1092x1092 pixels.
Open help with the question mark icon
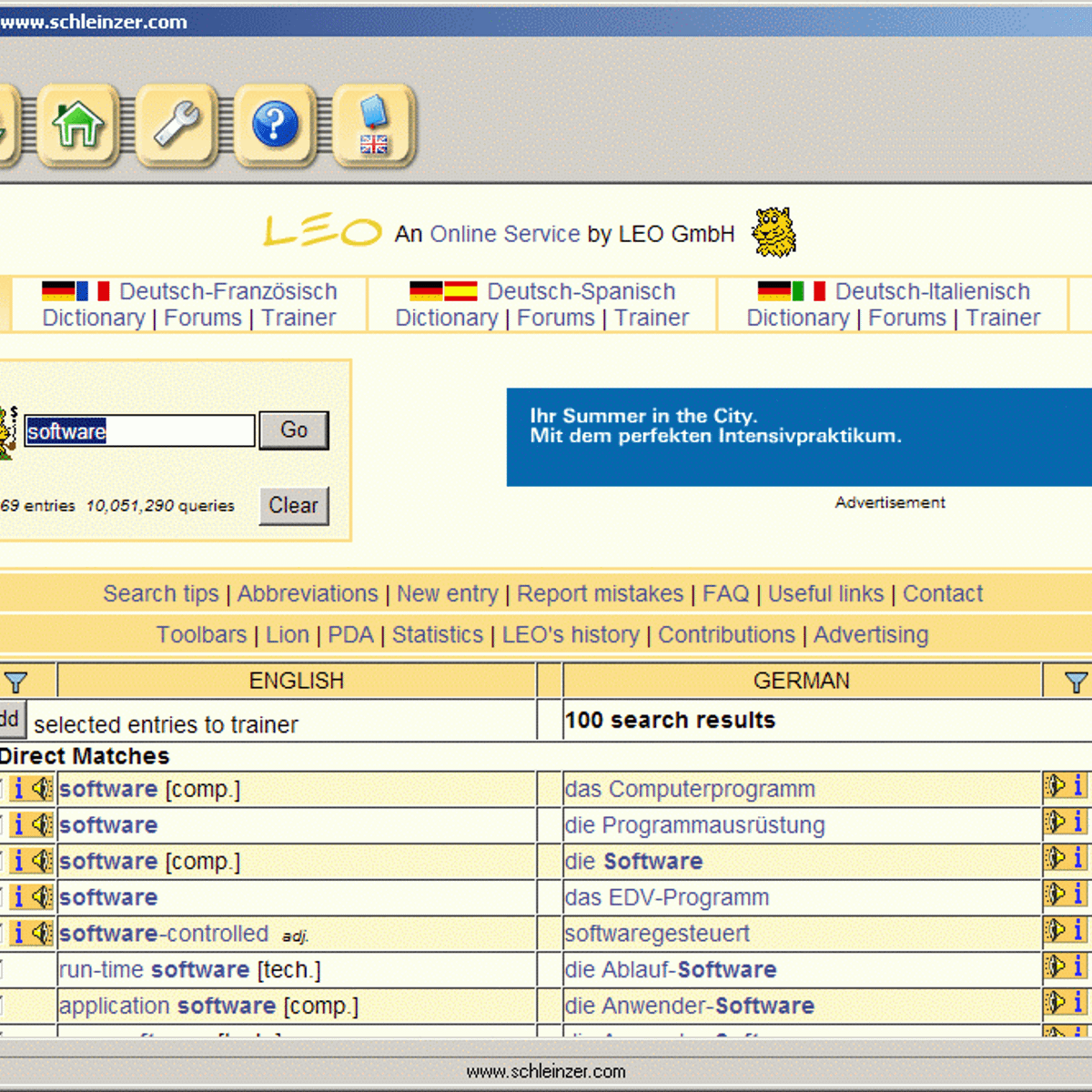(275, 126)
